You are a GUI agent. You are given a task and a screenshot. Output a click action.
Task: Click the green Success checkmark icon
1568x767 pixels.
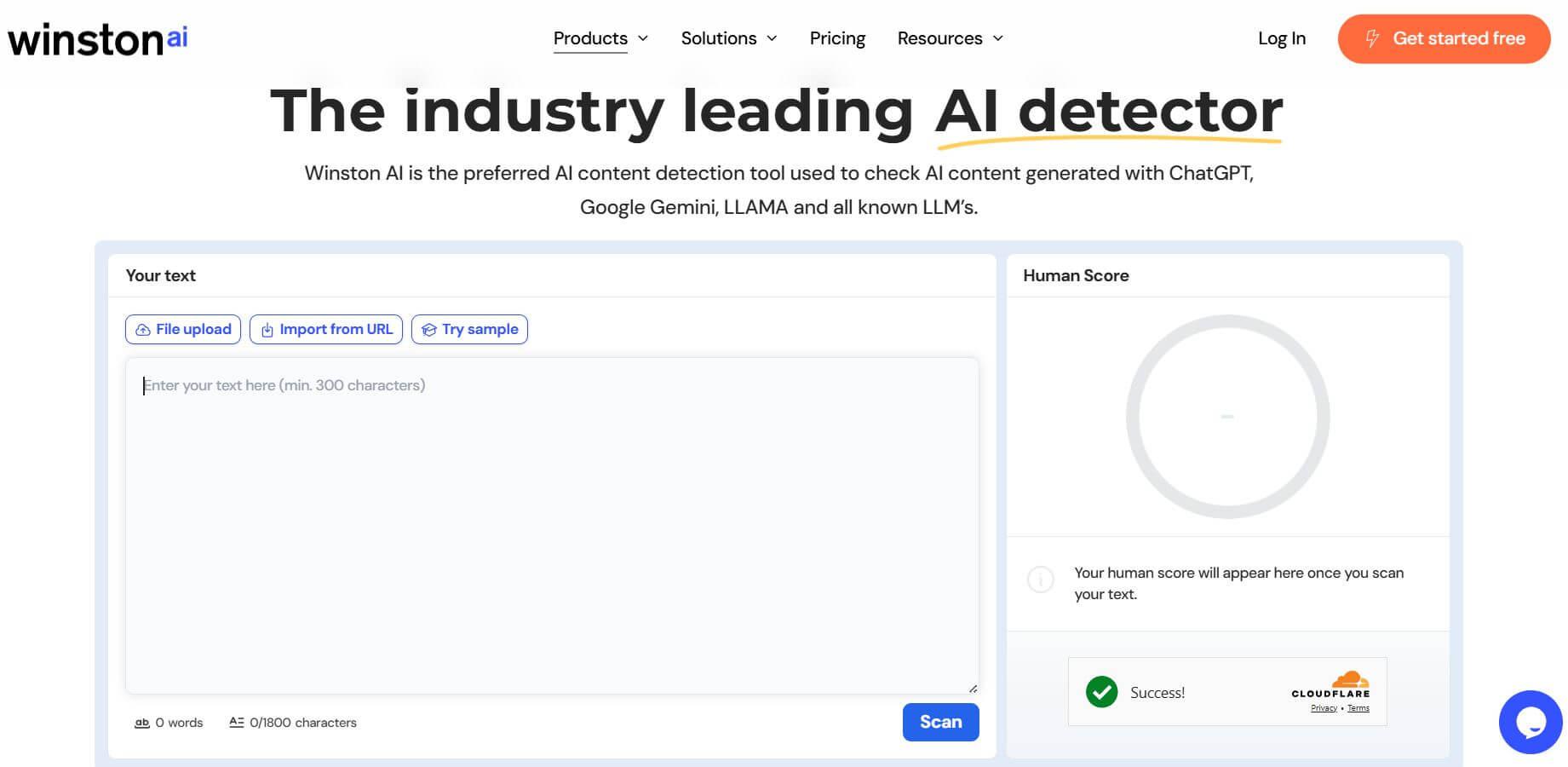coord(1101,692)
